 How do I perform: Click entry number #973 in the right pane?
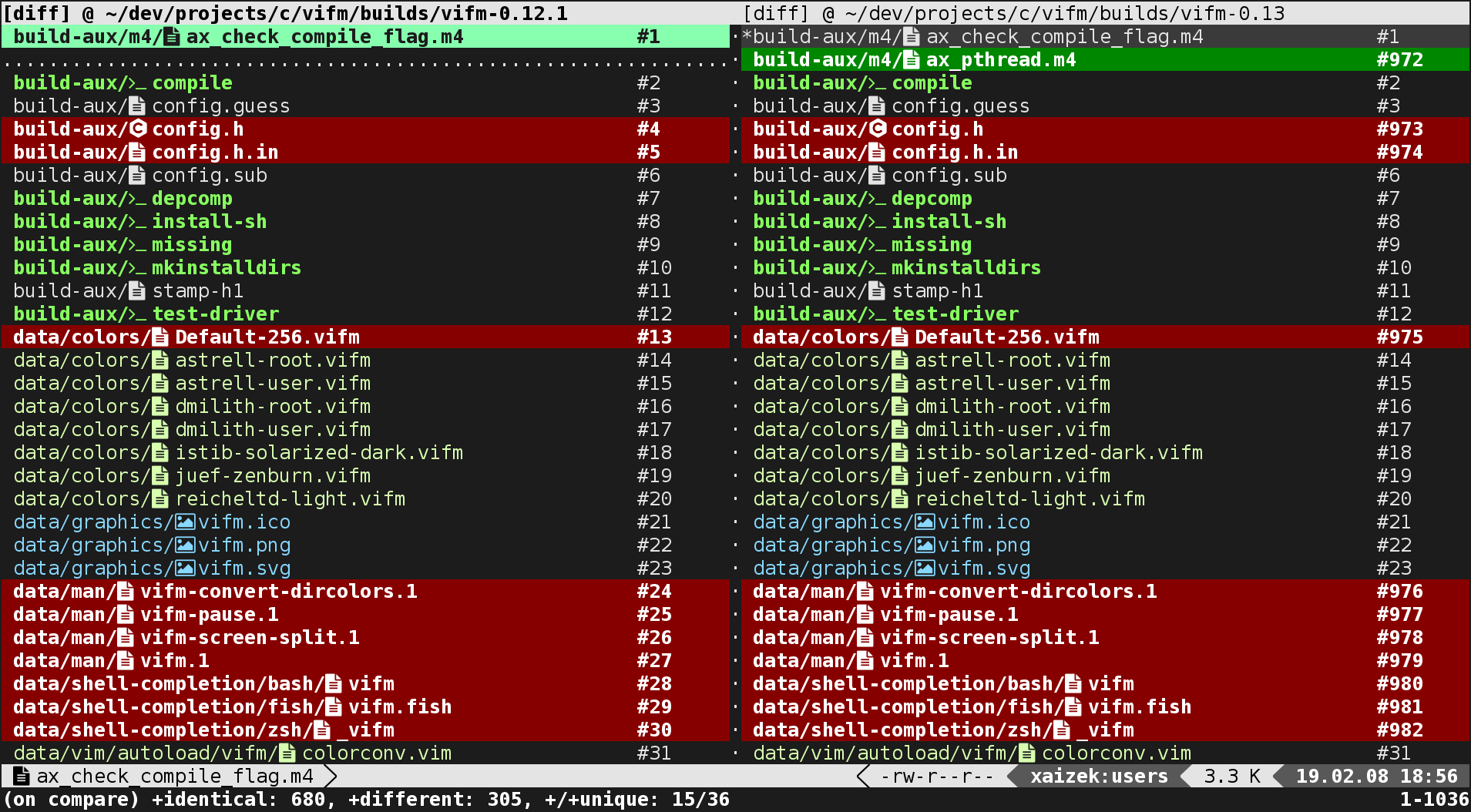pyautogui.click(x=1400, y=129)
